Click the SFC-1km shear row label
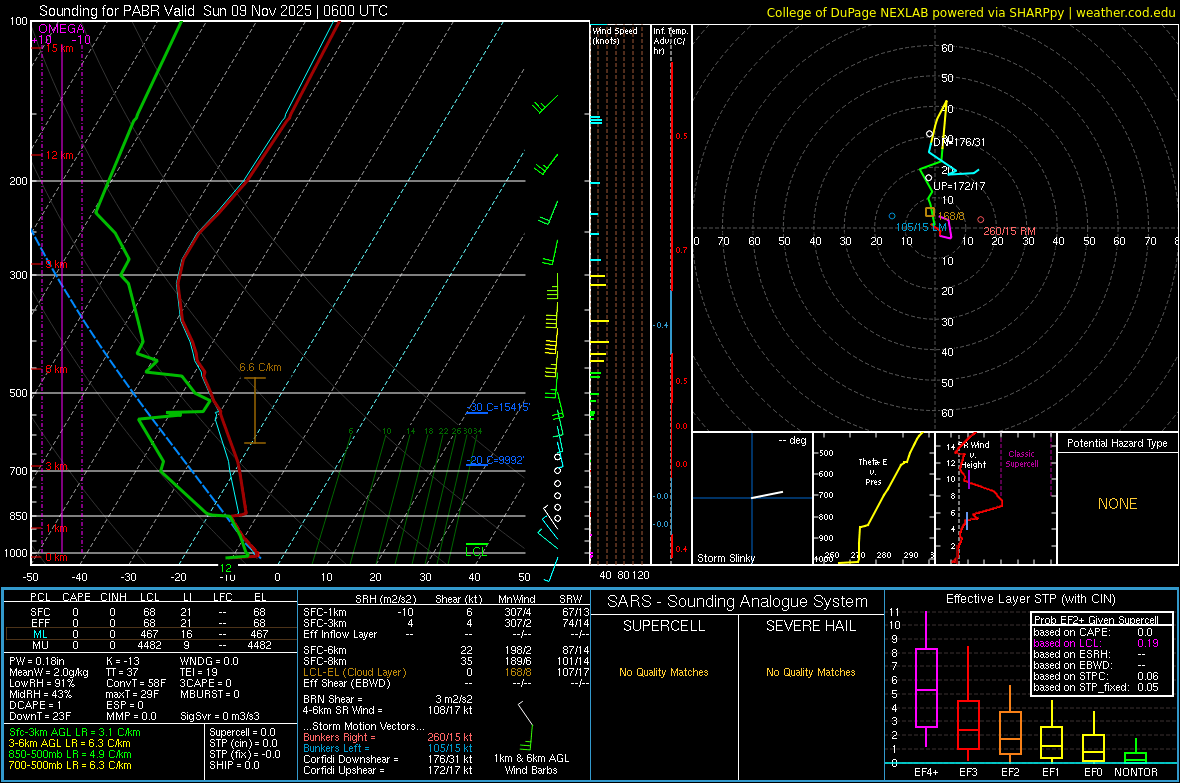1180x783 pixels. pos(324,612)
